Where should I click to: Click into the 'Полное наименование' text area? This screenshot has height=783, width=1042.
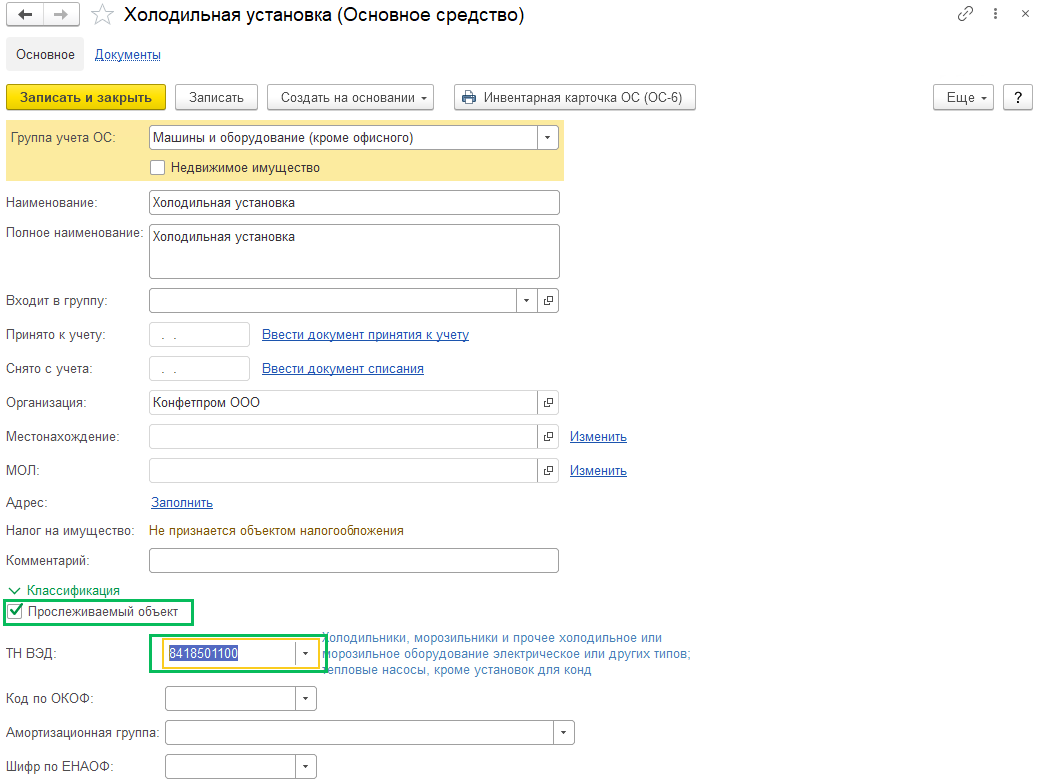point(354,251)
